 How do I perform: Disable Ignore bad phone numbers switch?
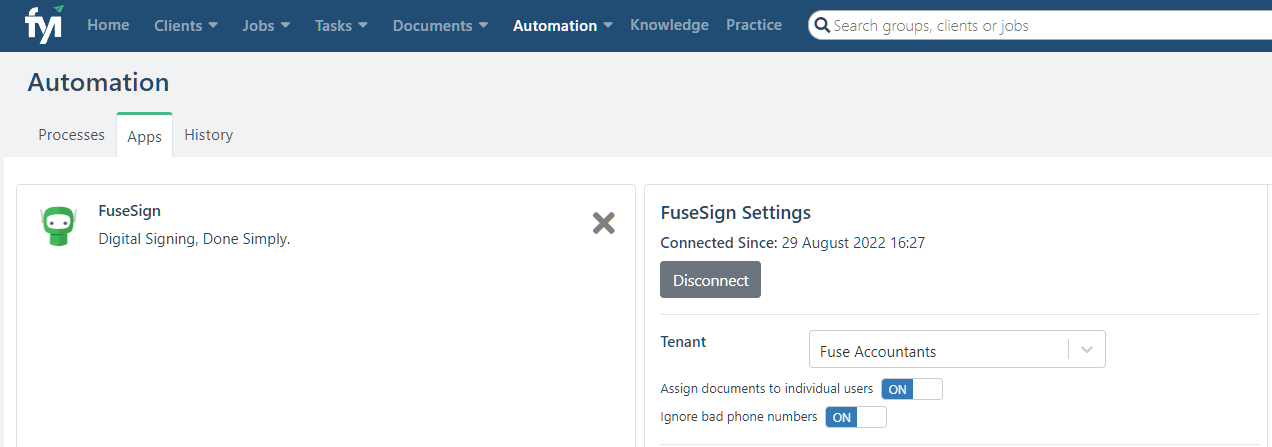pyautogui.click(x=855, y=417)
